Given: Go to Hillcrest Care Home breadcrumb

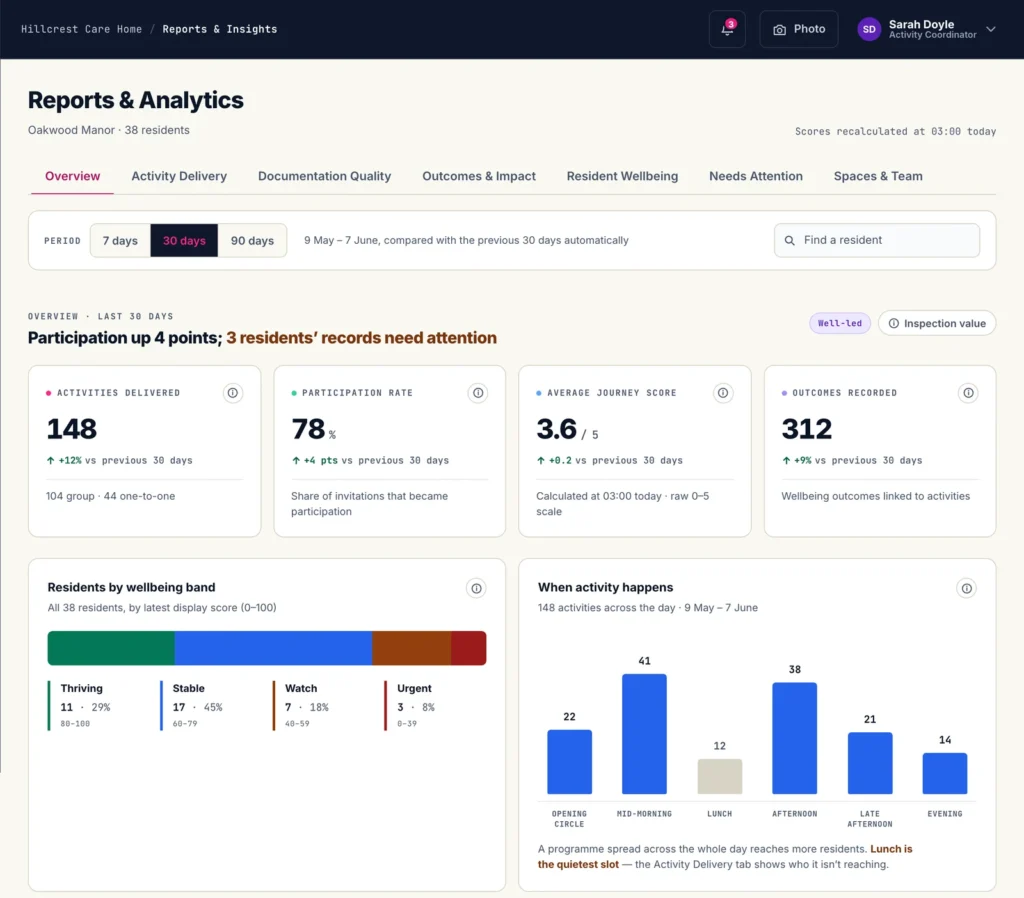Looking at the screenshot, I should tap(81, 29).
